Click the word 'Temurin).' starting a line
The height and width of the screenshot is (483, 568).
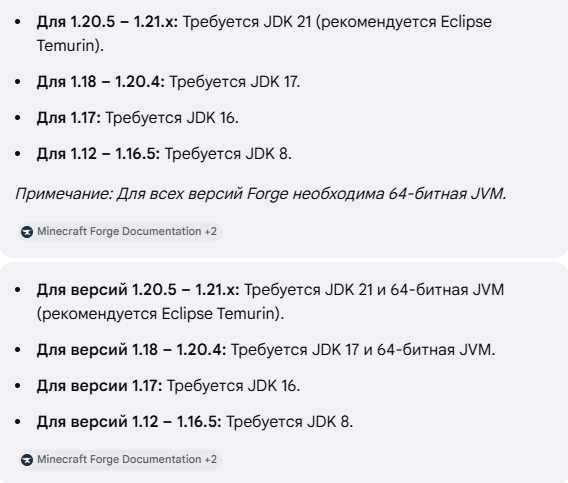[x=70, y=46]
